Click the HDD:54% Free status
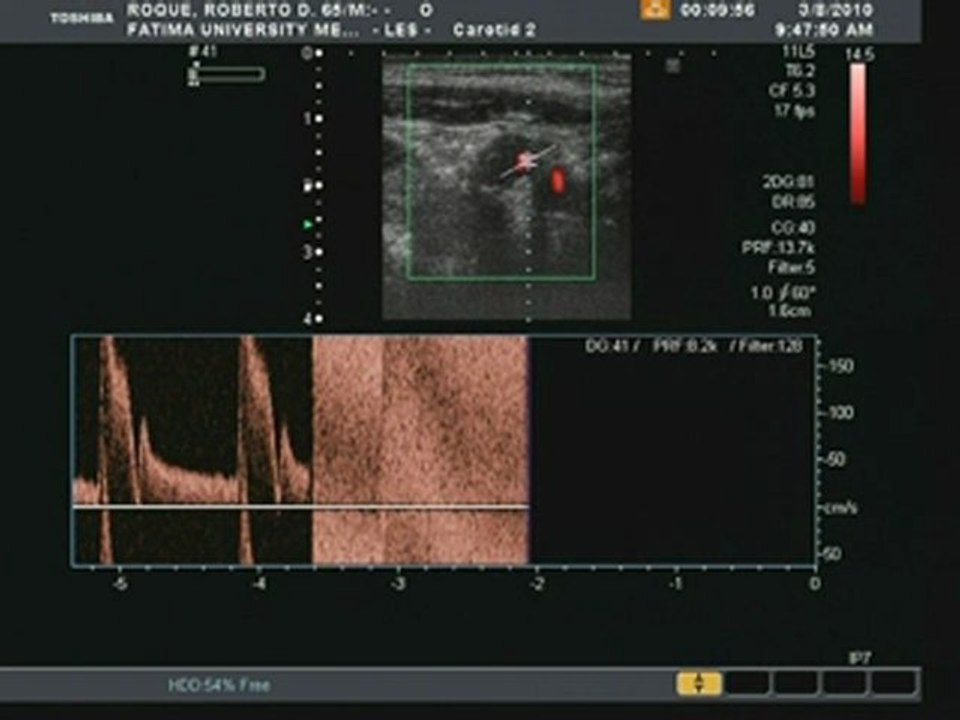 [219, 684]
